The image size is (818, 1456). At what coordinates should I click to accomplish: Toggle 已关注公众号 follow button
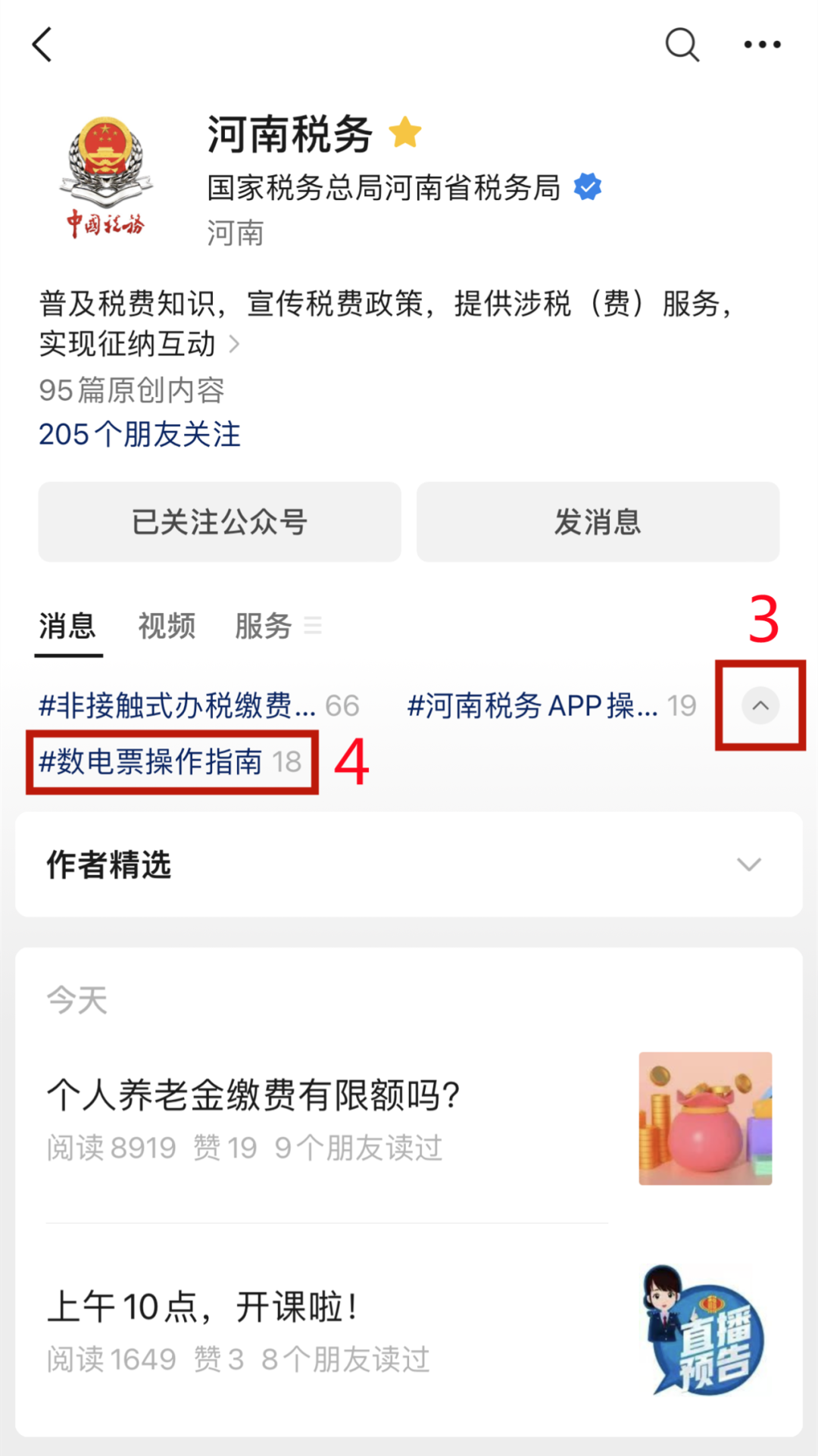(x=220, y=522)
